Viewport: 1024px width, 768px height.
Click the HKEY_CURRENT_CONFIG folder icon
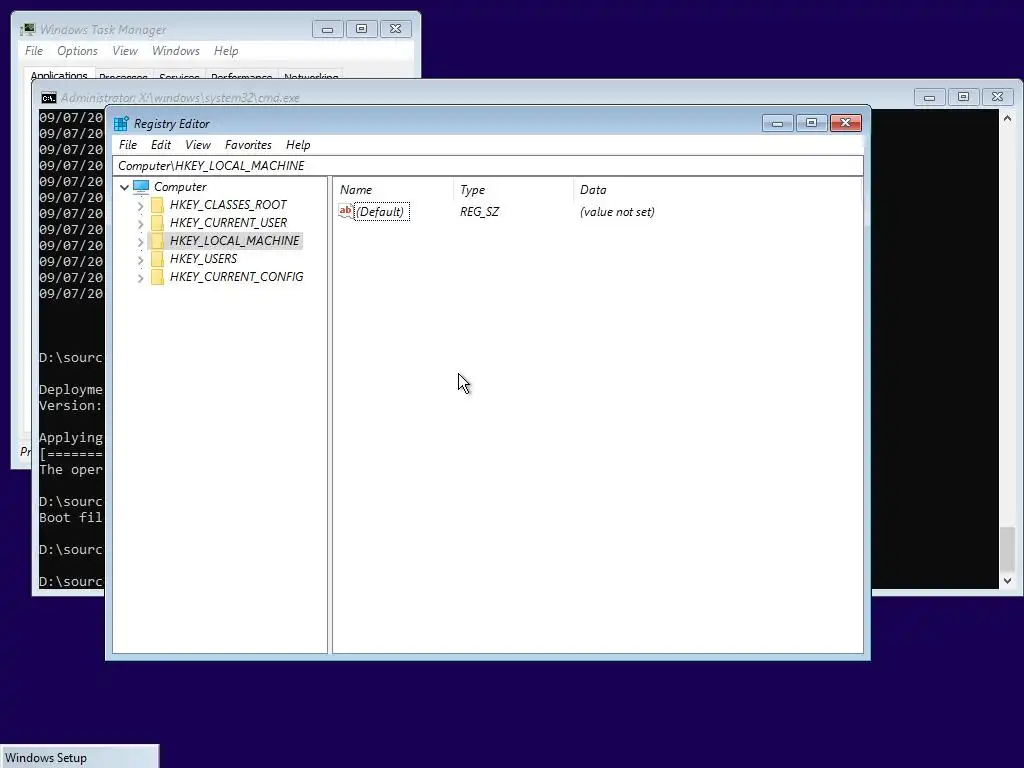pos(157,277)
